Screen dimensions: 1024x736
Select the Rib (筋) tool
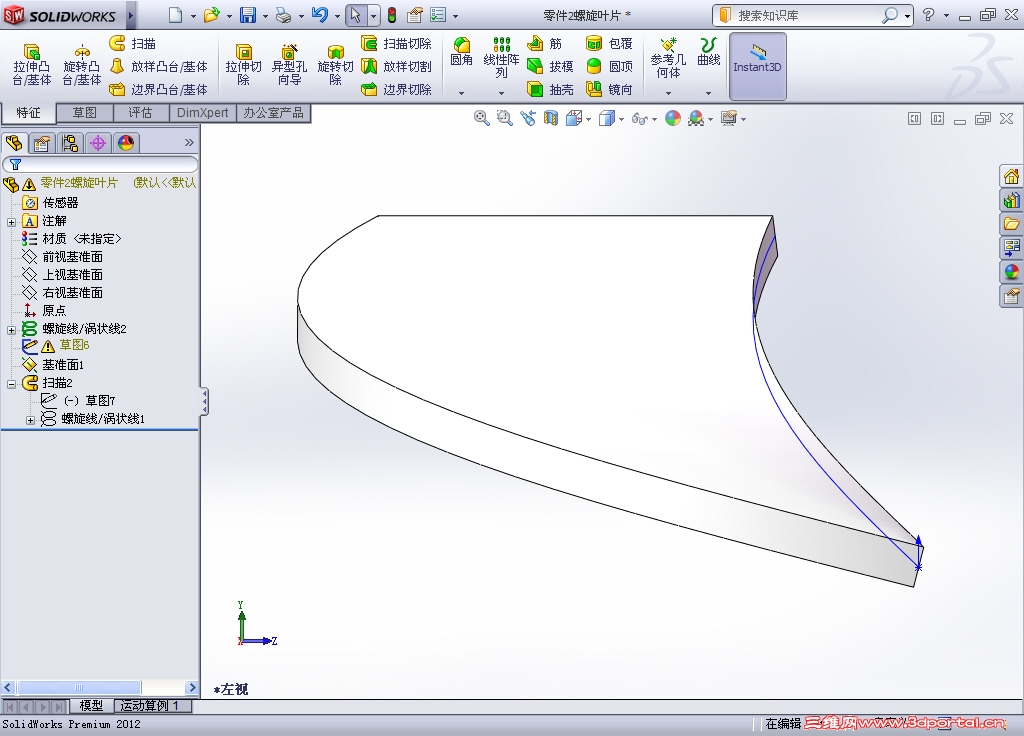click(545, 44)
